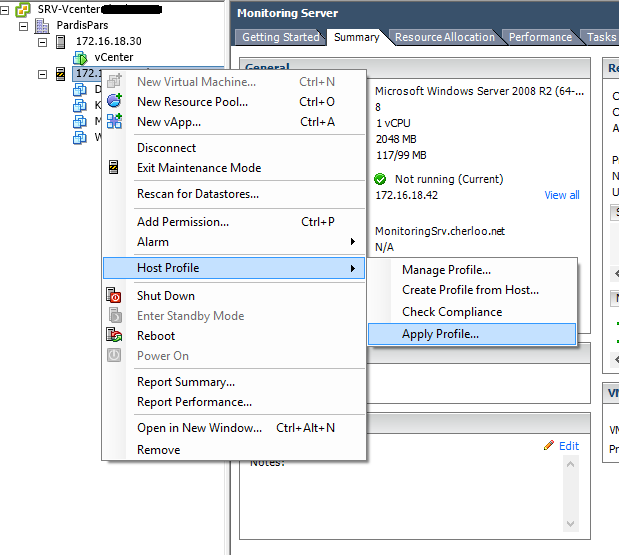Click the SRV-Vcenter server icon in tree
Image resolution: width=619 pixels, height=555 pixels.
(x=23, y=9)
